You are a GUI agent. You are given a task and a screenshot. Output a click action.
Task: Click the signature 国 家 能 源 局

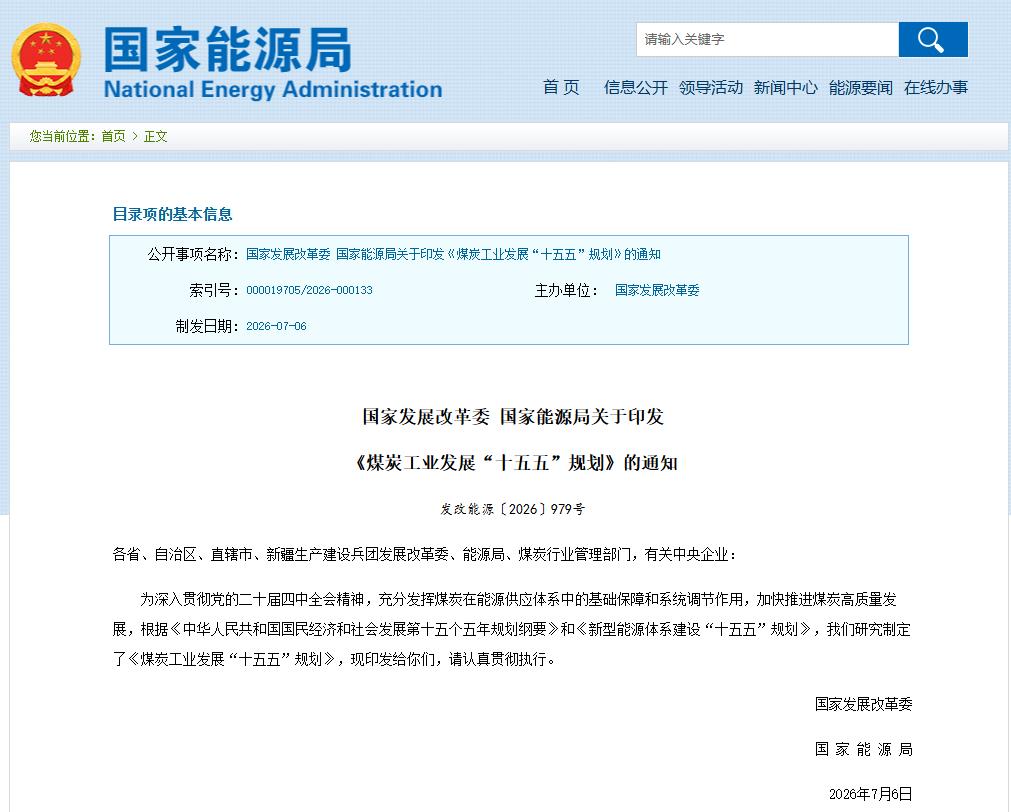[863, 749]
